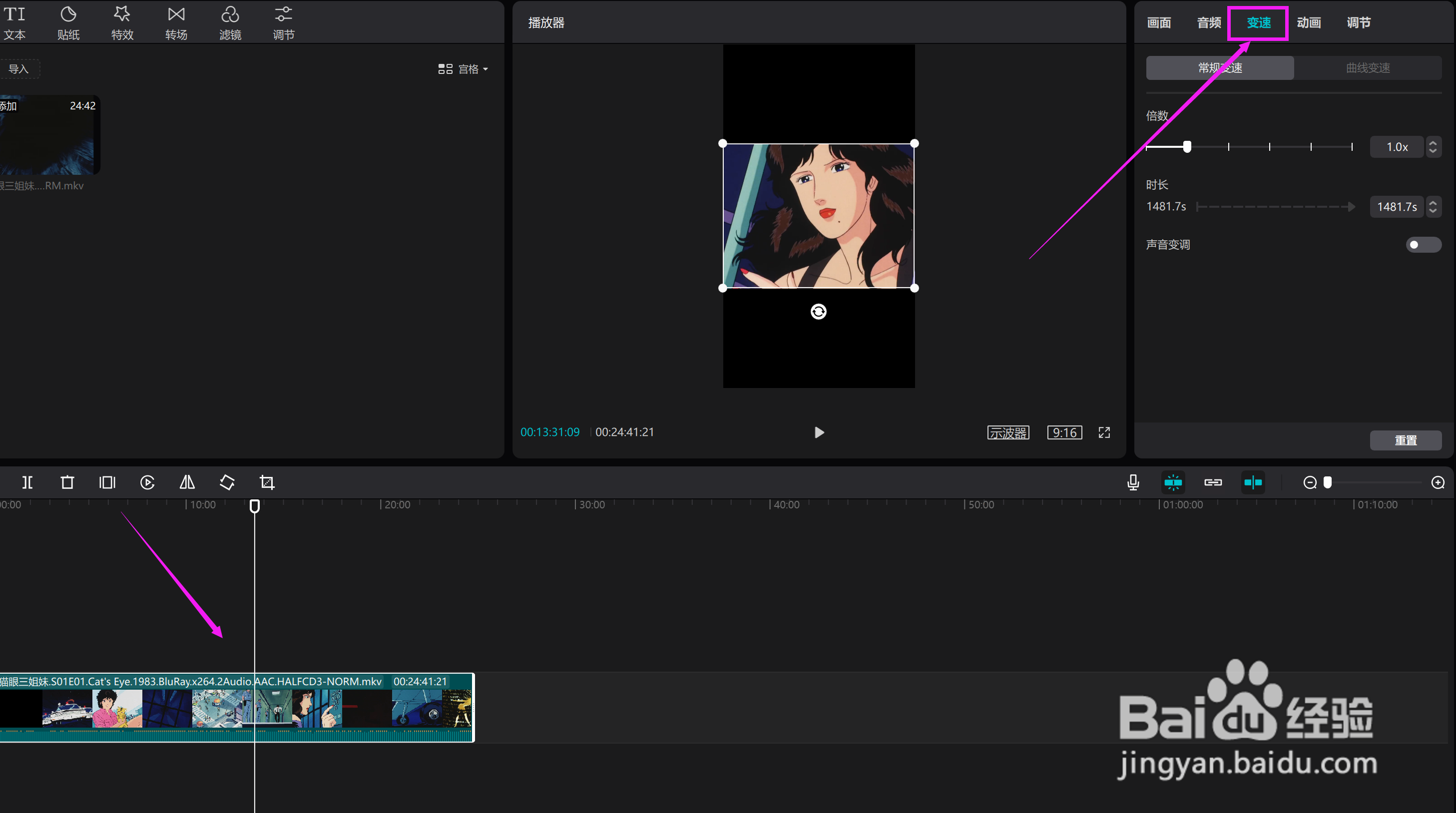Click the 重置 reset button

click(1406, 440)
